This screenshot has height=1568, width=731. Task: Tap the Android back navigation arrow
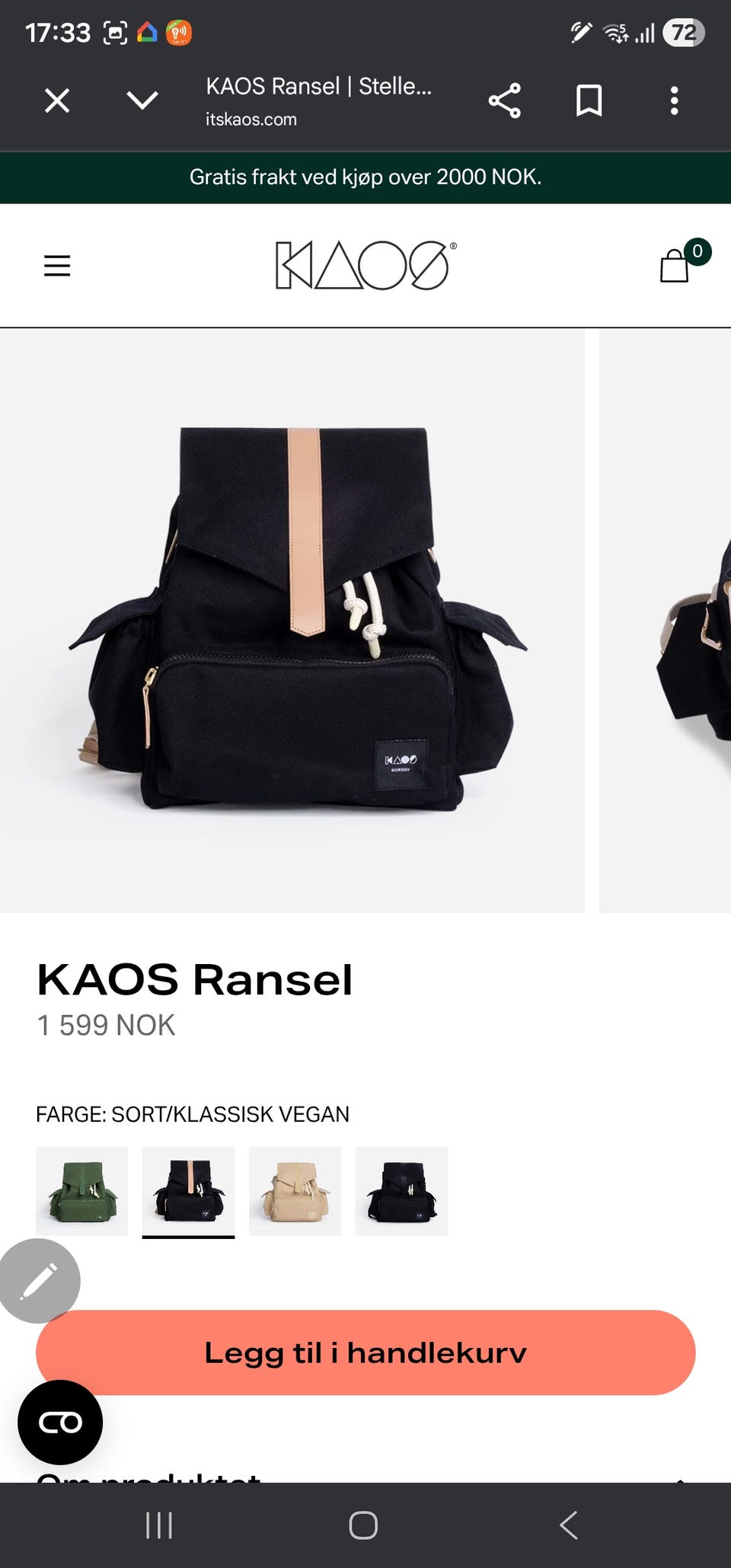pos(569,1525)
